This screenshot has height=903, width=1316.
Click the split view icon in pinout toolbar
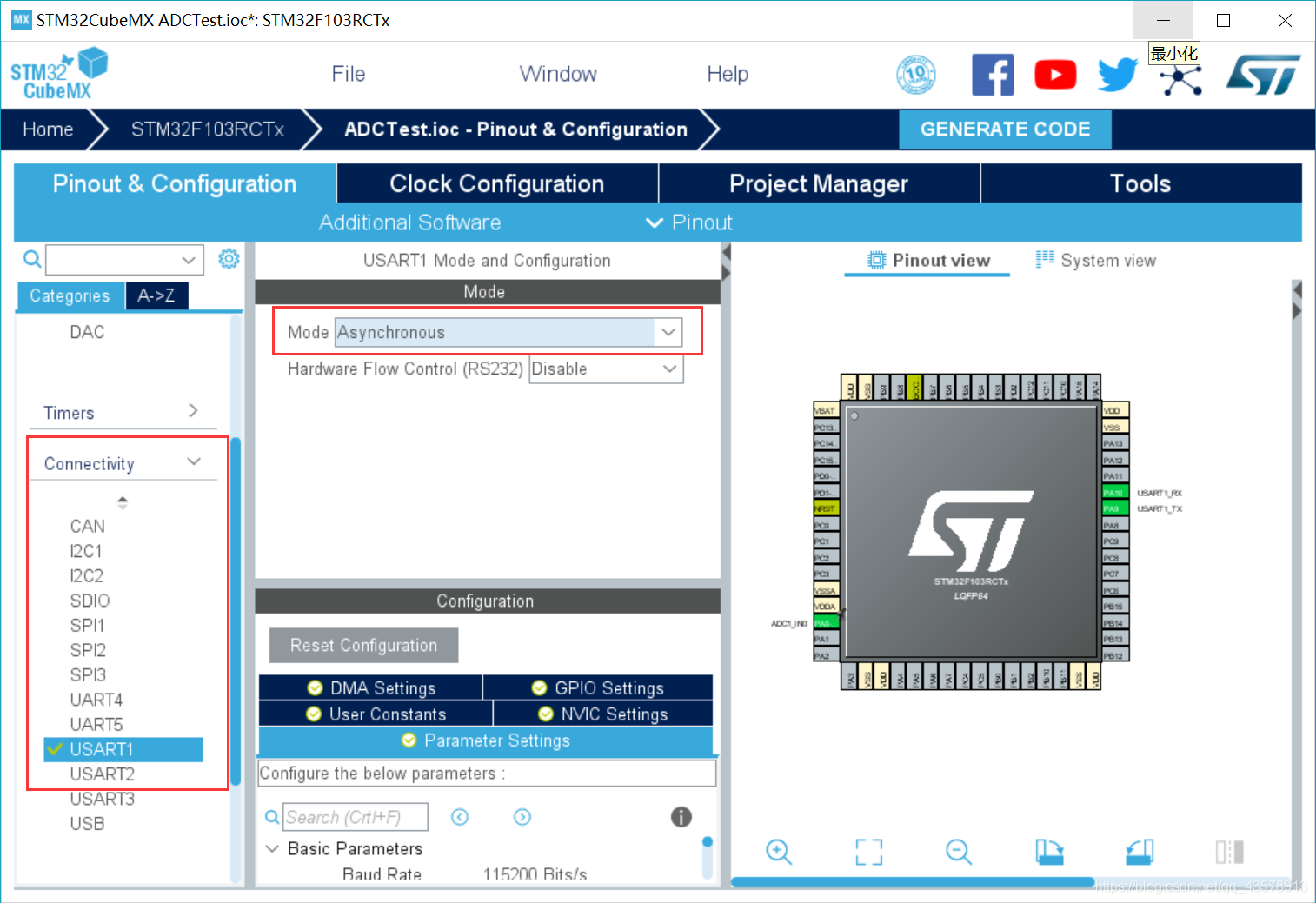tap(1230, 852)
